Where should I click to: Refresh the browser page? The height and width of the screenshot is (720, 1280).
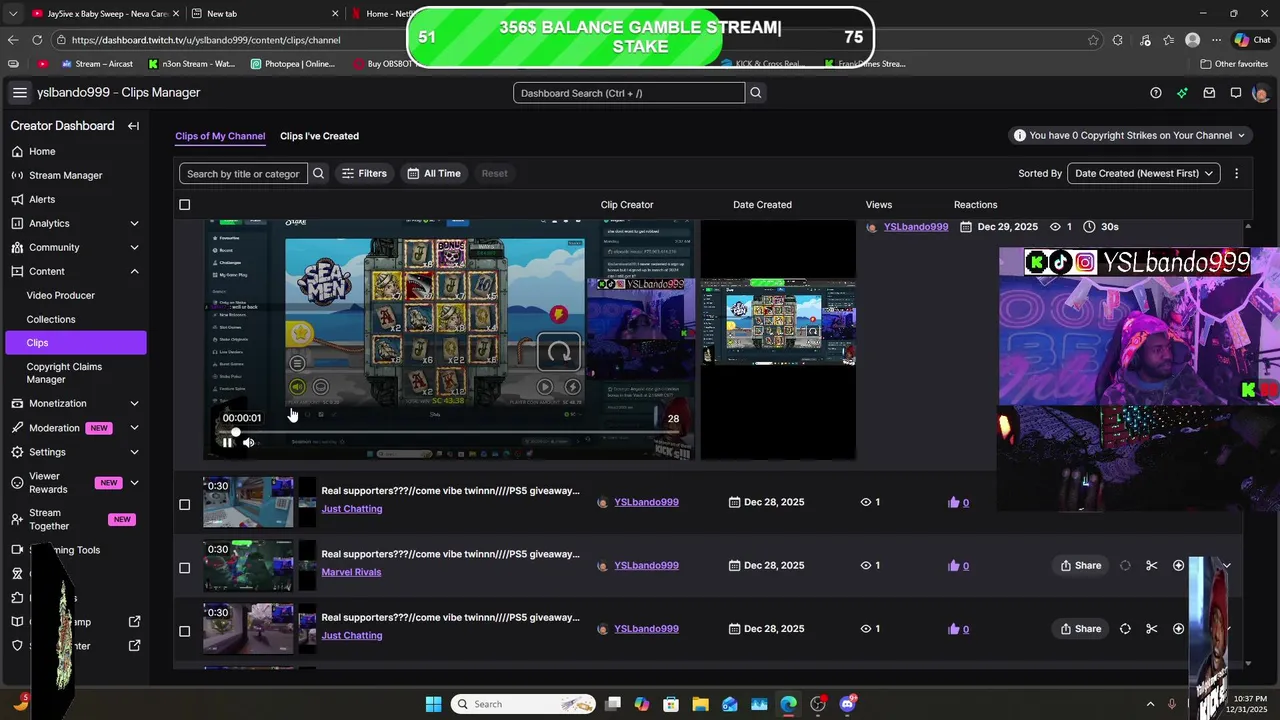(x=37, y=40)
